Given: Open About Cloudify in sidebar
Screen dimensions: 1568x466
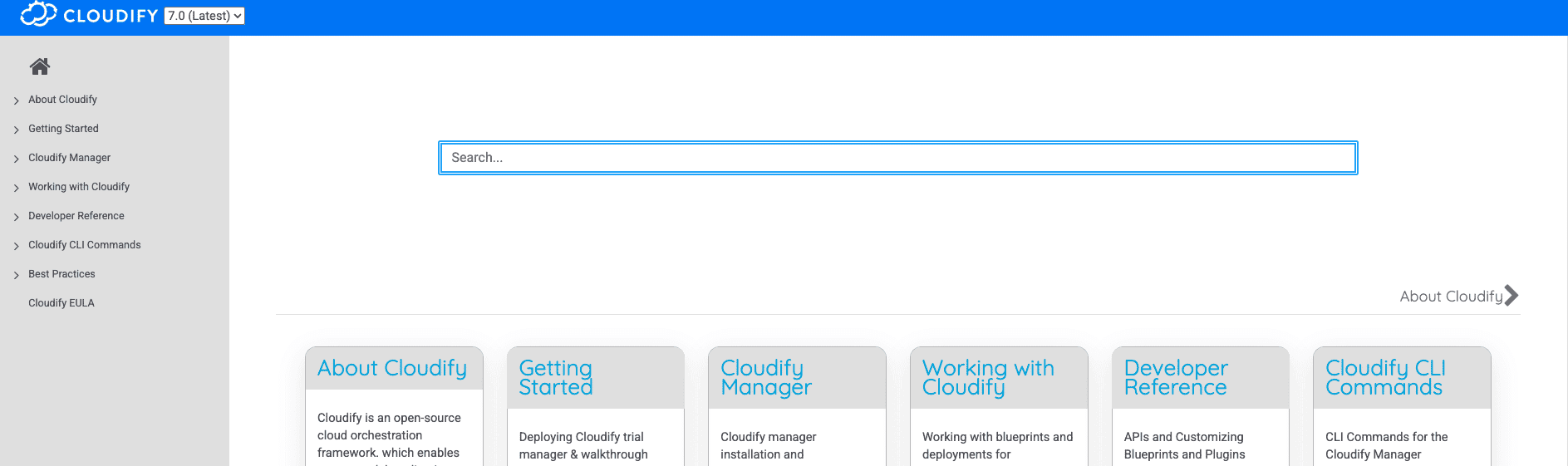Looking at the screenshot, I should pyautogui.click(x=62, y=100).
